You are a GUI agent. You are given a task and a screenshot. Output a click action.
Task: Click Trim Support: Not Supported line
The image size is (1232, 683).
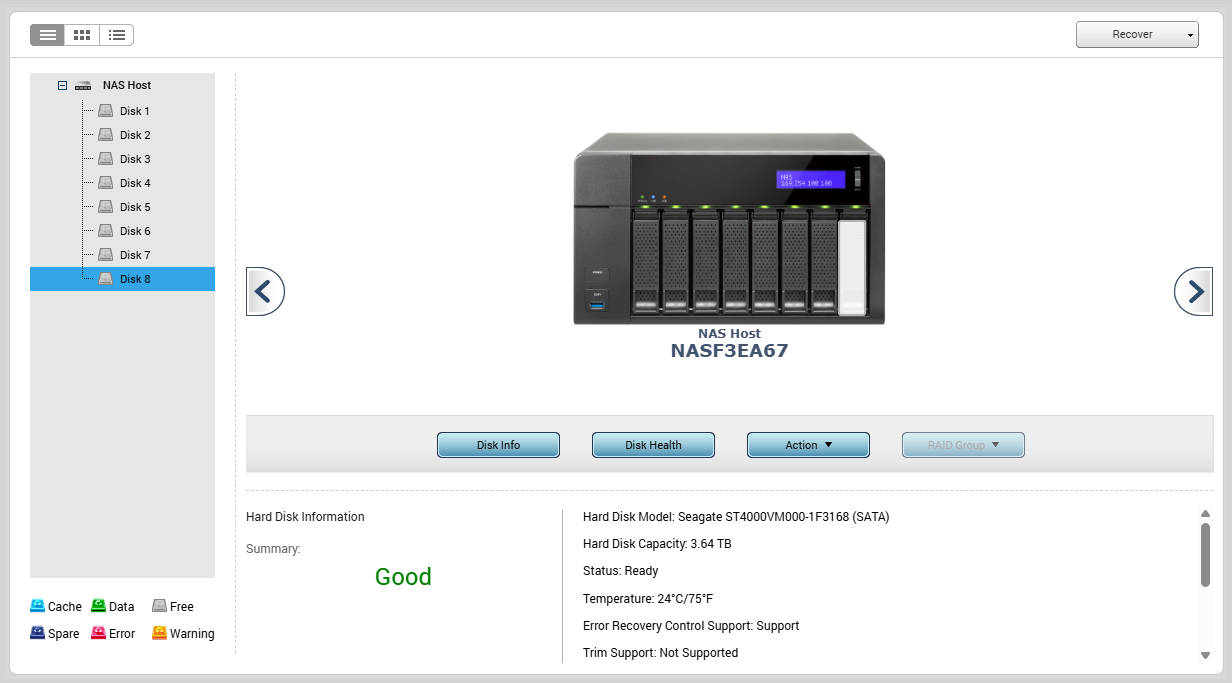(x=661, y=653)
